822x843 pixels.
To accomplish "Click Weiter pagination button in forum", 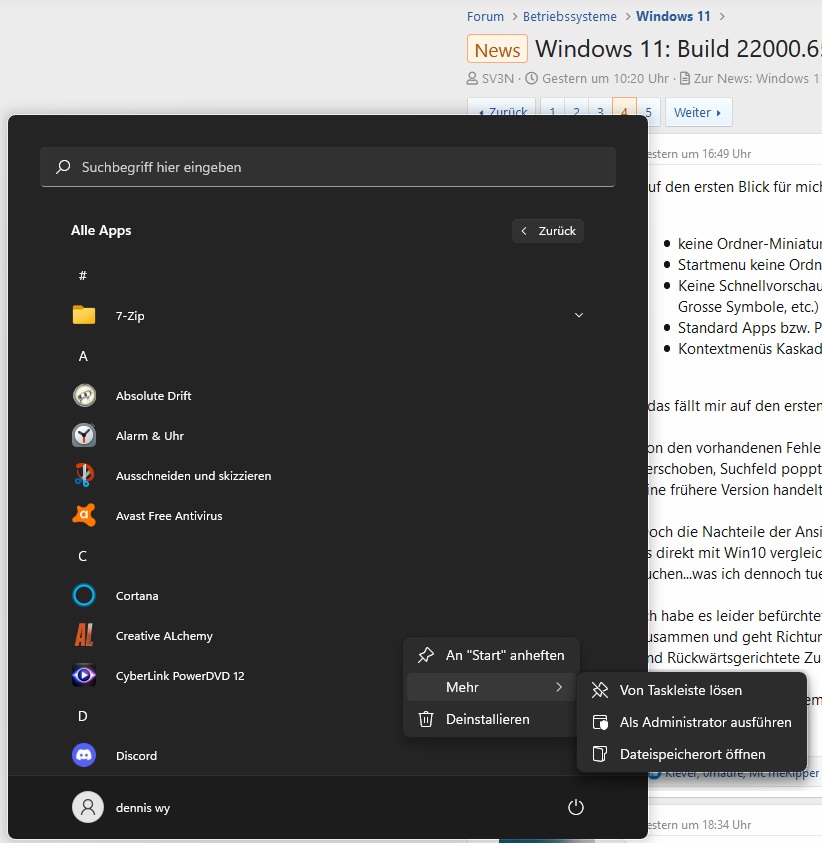I will (698, 112).
